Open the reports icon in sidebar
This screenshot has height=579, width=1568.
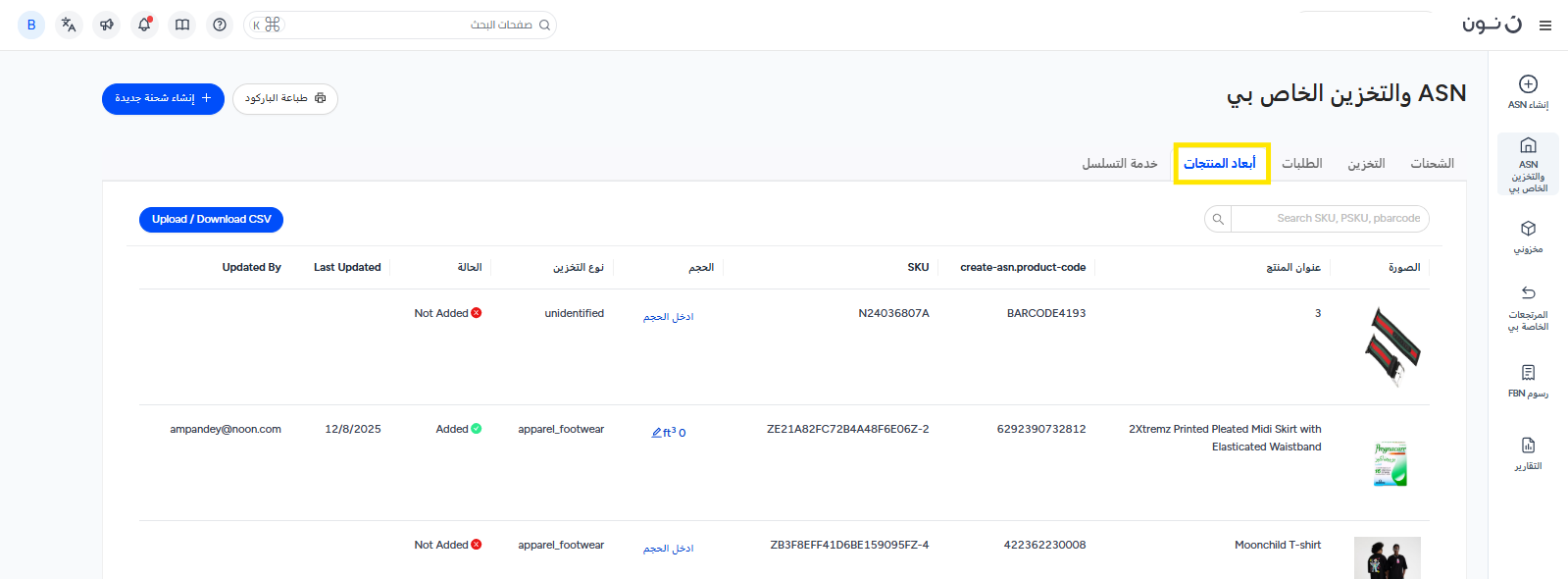point(1528,446)
